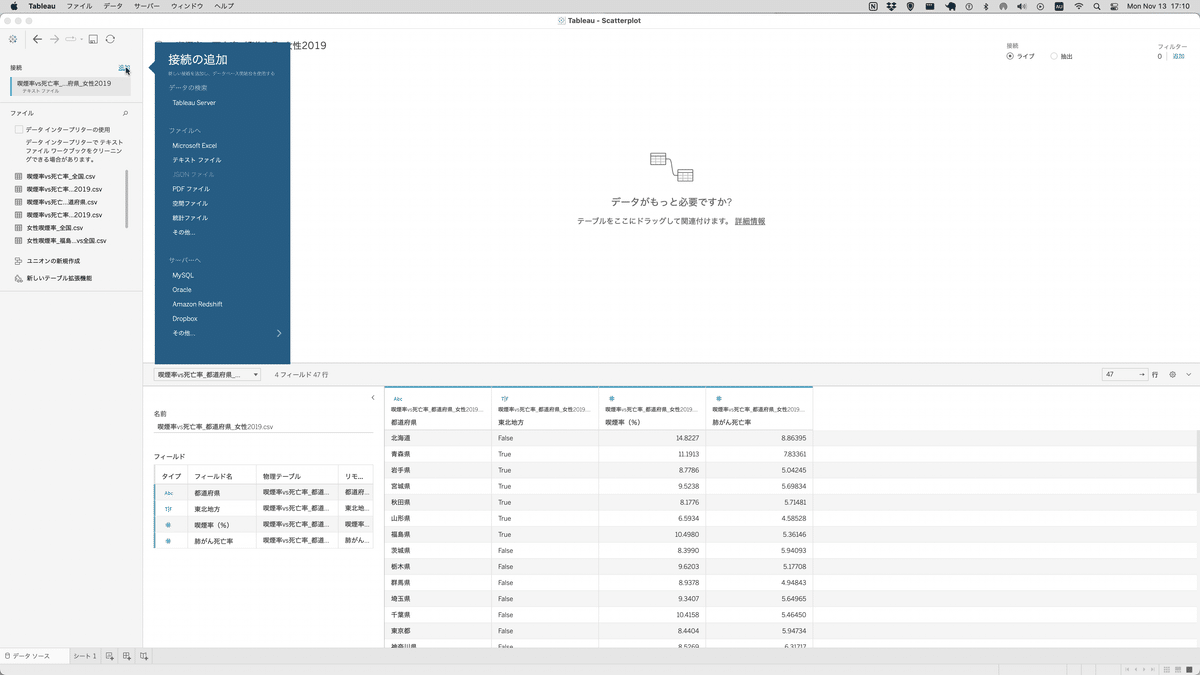Click the gear settings icon beside 行
Viewport: 1200px width, 675px height.
pyautogui.click(x=1173, y=374)
